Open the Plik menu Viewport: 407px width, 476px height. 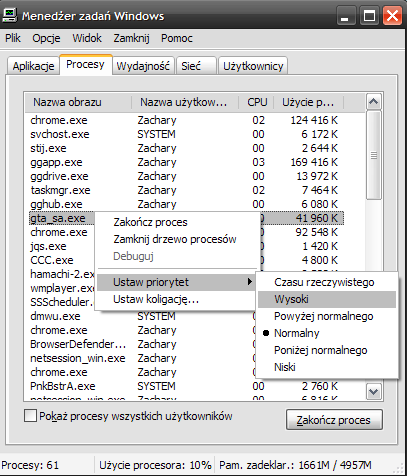[13, 38]
